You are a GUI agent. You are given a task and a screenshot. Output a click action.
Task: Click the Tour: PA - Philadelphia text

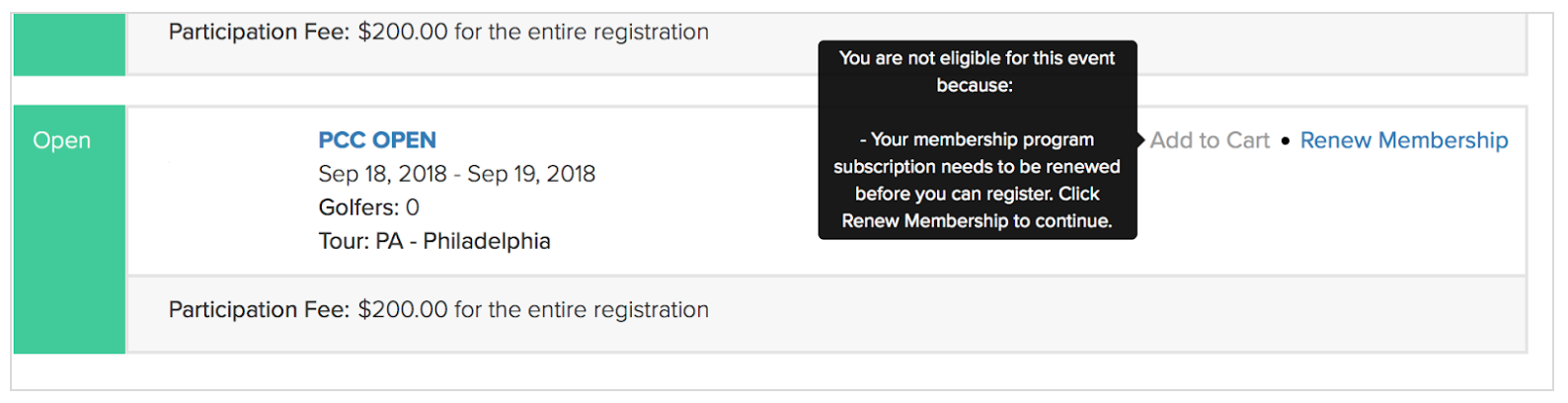[433, 241]
